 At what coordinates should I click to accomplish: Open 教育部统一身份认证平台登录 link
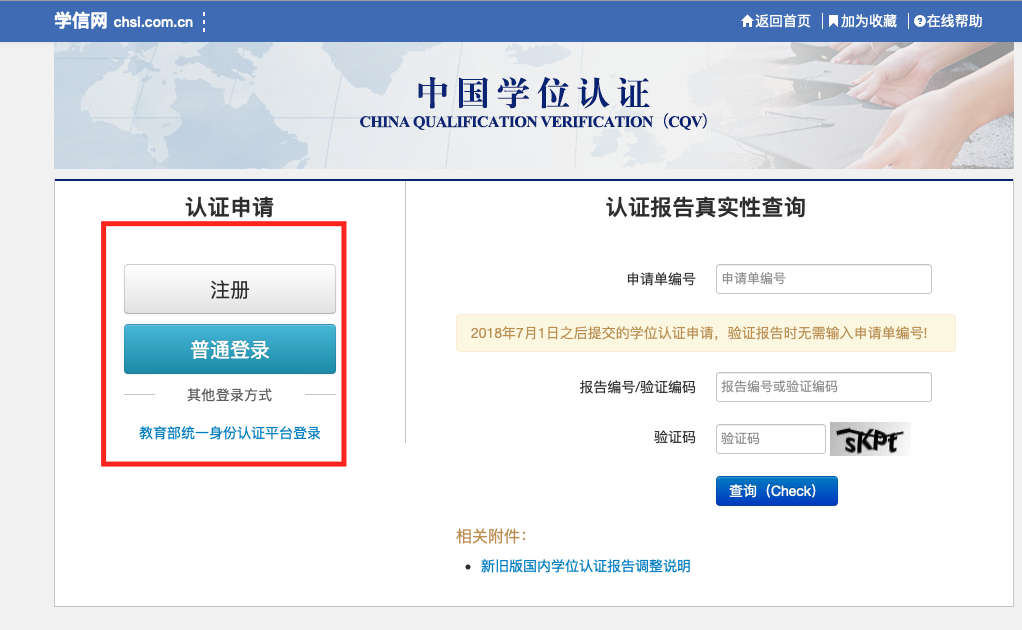click(x=230, y=433)
